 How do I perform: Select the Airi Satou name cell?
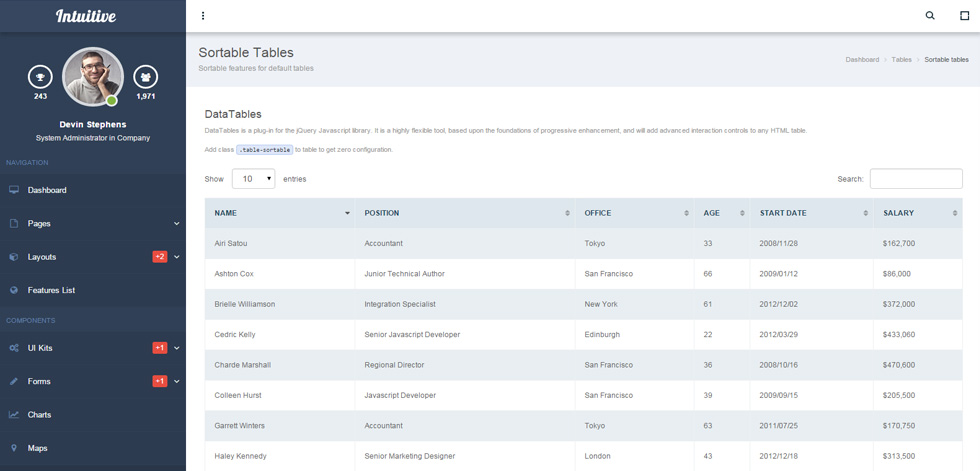click(x=279, y=244)
